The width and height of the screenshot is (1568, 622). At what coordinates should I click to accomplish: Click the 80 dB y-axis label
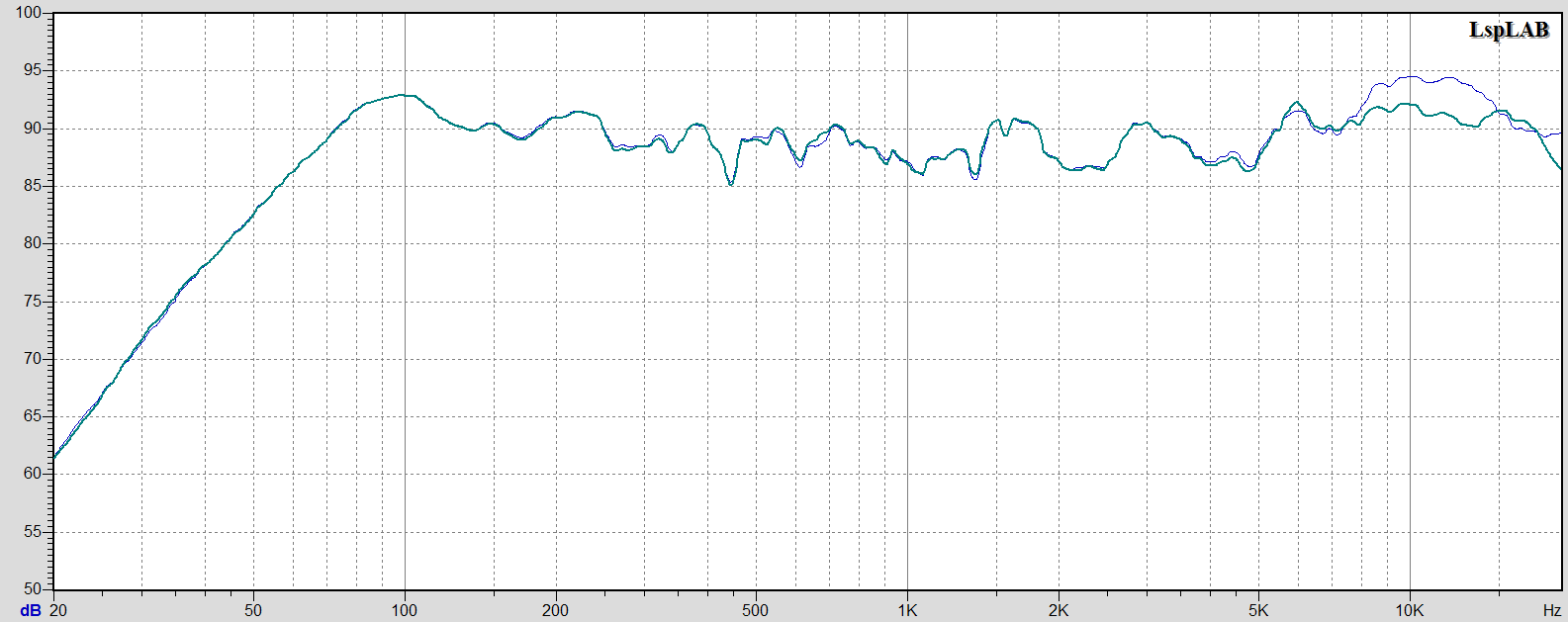pos(33,243)
